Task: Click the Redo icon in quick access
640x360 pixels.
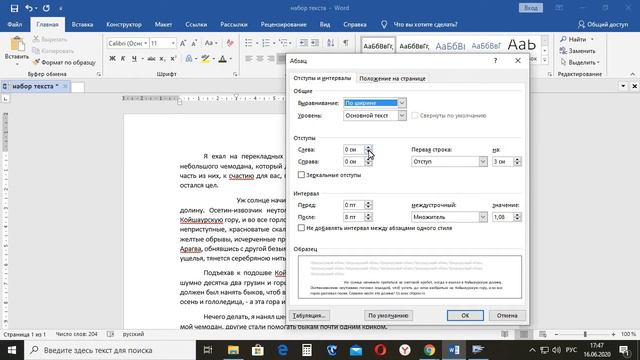Action: (x=46, y=8)
